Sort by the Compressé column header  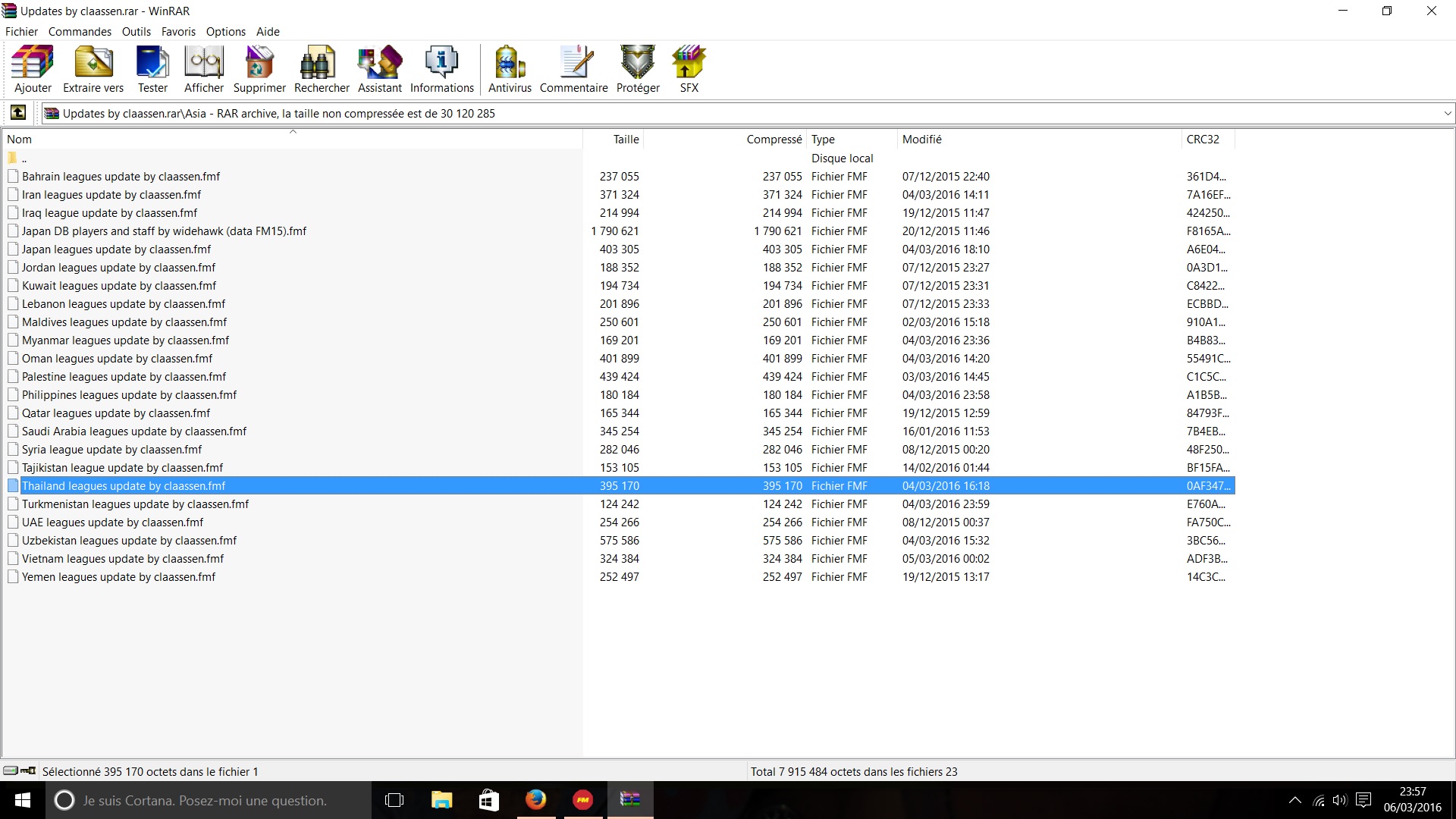pyautogui.click(x=725, y=139)
